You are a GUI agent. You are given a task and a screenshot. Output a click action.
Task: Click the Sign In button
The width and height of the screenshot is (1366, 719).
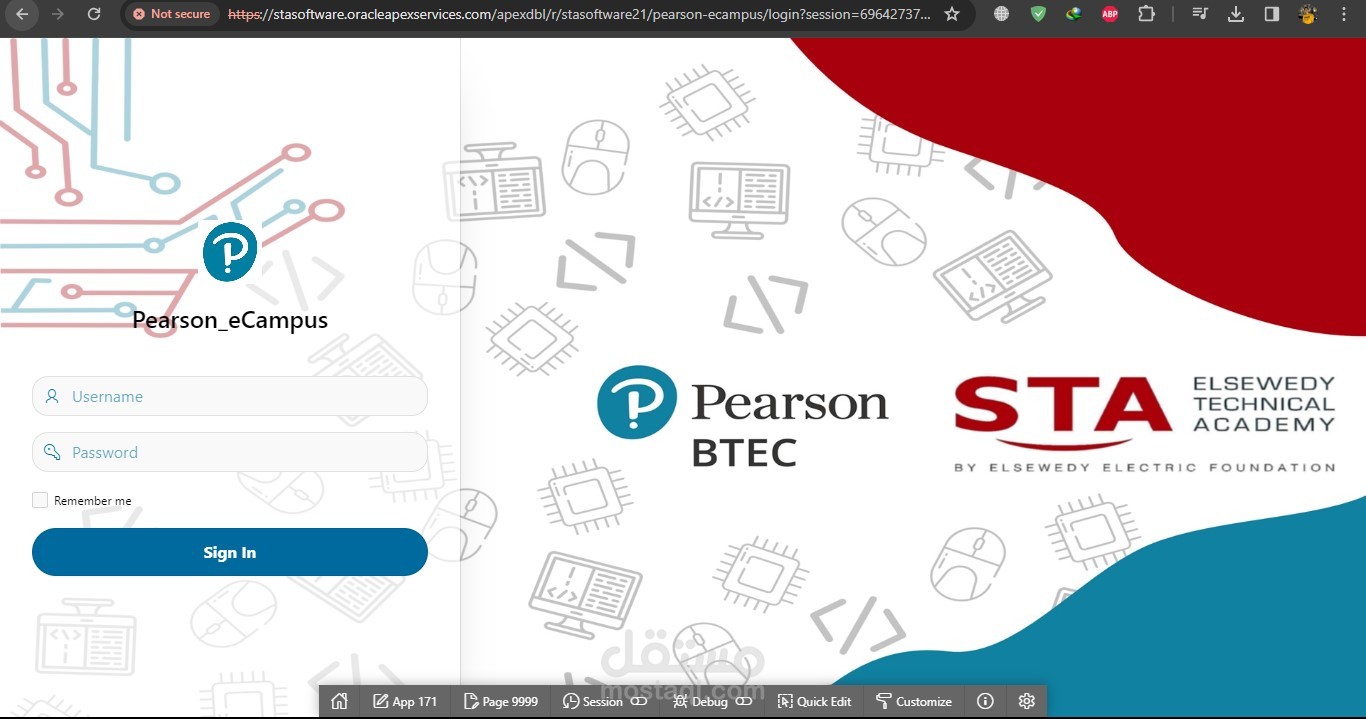[230, 552]
